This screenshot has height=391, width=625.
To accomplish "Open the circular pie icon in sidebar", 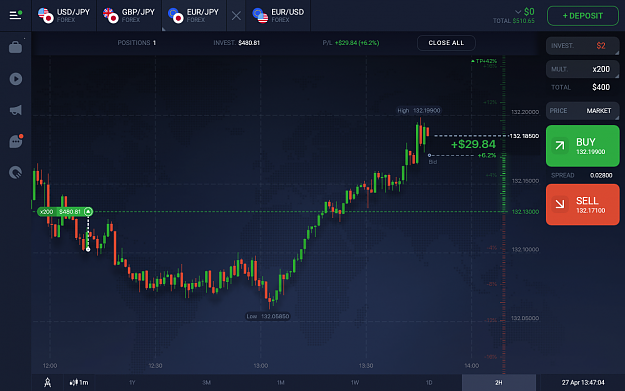I will click(x=16, y=172).
